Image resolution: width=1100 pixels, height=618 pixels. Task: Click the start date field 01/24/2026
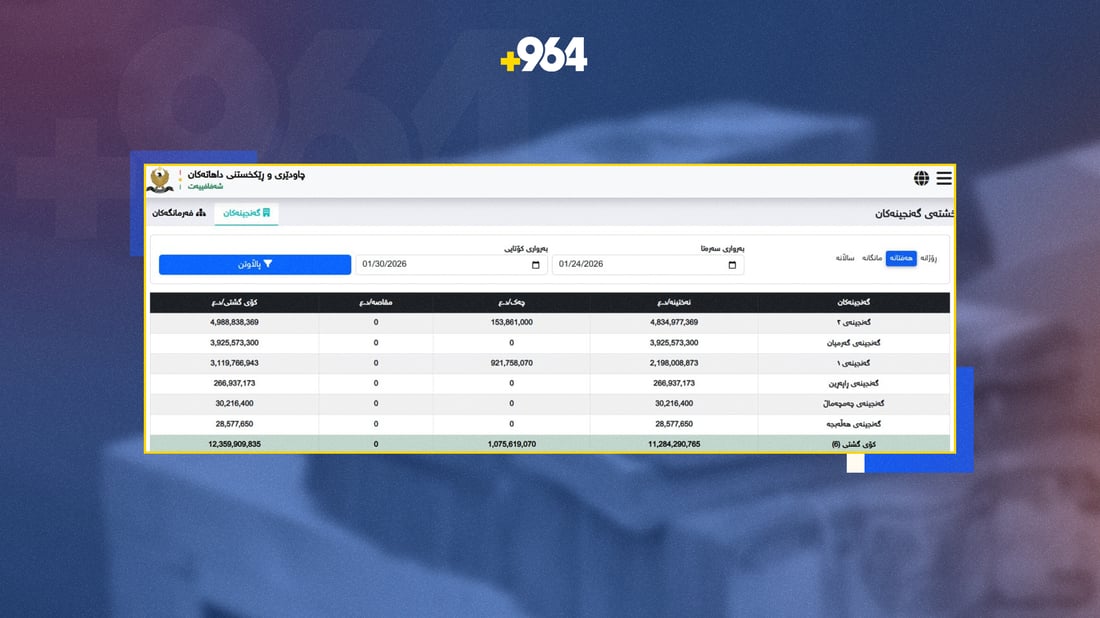coord(640,265)
